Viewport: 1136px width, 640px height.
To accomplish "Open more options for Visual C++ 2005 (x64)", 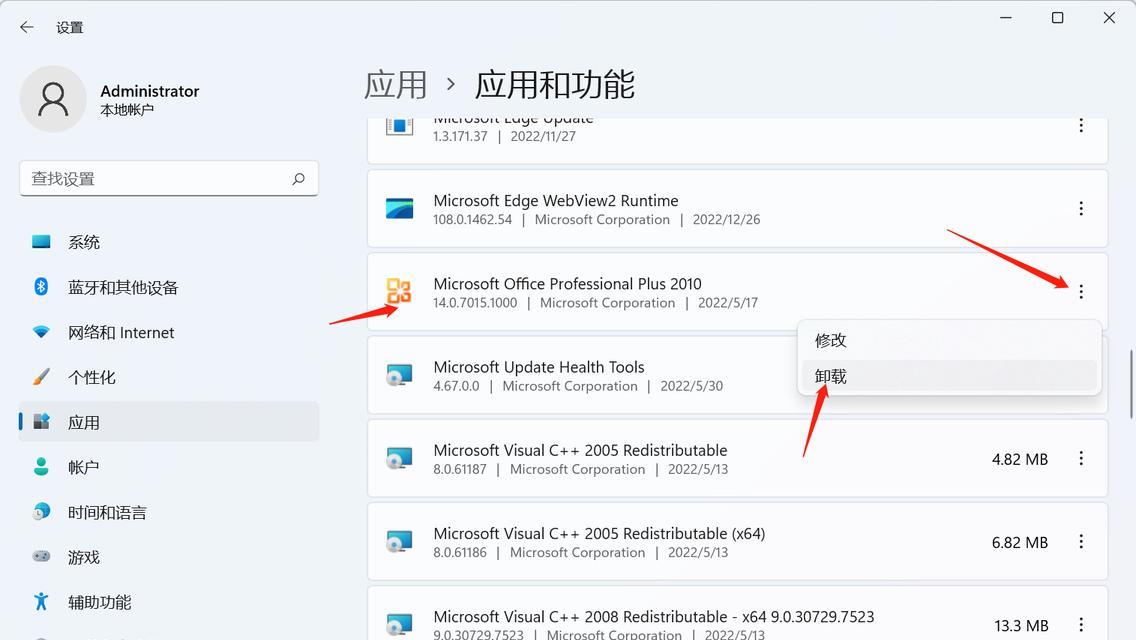I will click(1081, 541).
